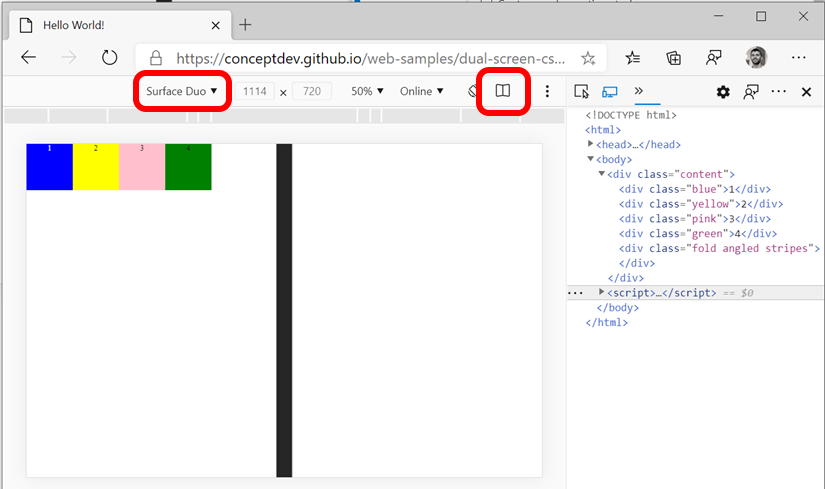Select the div class pink element
825x489 pixels.
695,218
